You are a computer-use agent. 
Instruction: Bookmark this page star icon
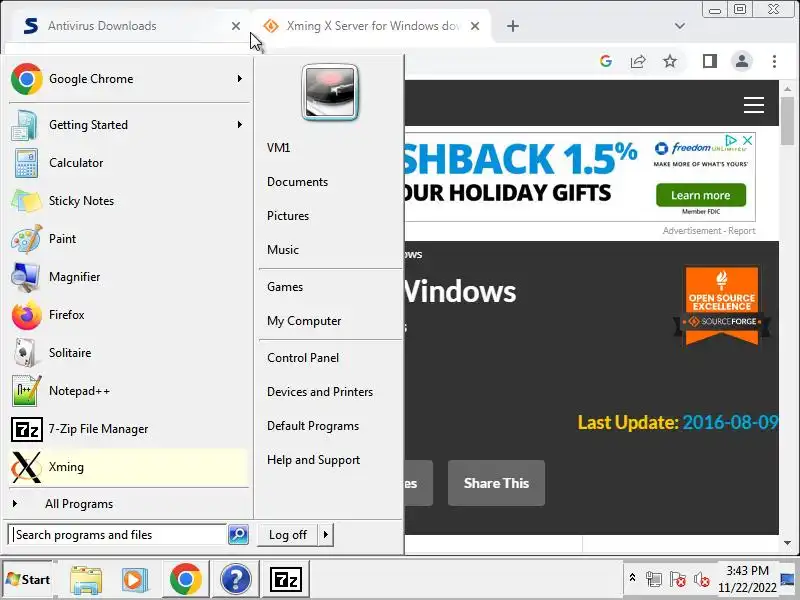click(670, 61)
